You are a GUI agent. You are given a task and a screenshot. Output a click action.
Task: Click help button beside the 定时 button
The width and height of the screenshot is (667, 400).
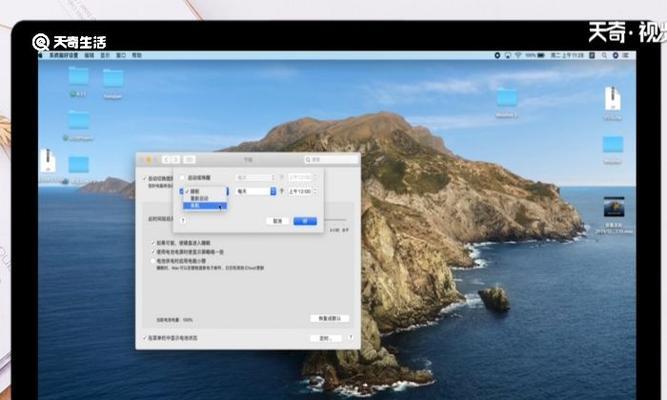pos(350,337)
